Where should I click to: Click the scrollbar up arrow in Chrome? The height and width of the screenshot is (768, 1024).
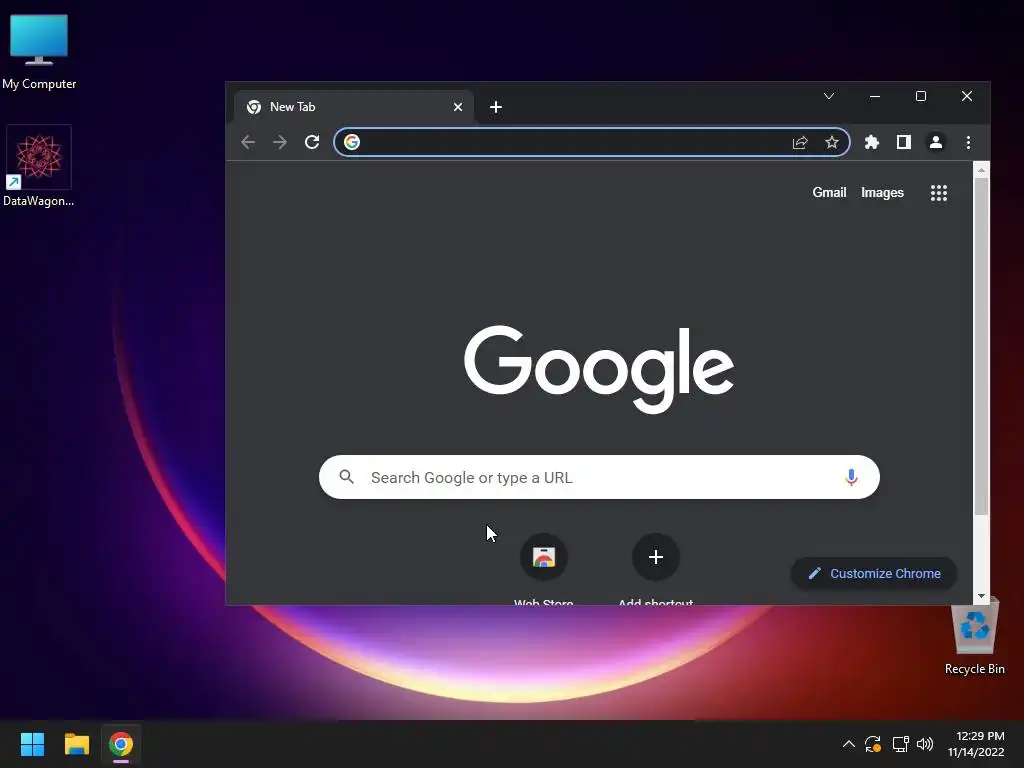coord(981,170)
